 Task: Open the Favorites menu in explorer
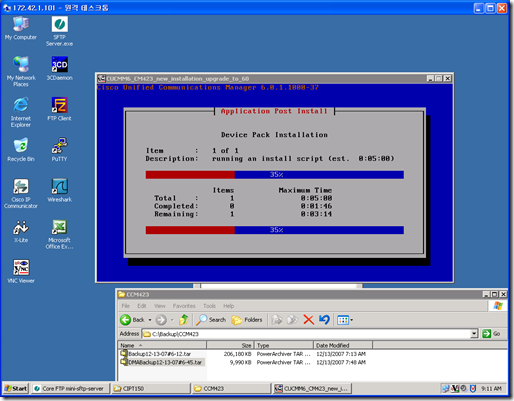184,306
